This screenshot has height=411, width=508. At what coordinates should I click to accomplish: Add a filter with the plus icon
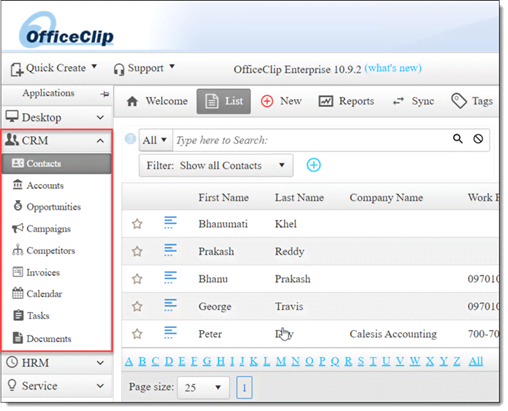coord(313,165)
